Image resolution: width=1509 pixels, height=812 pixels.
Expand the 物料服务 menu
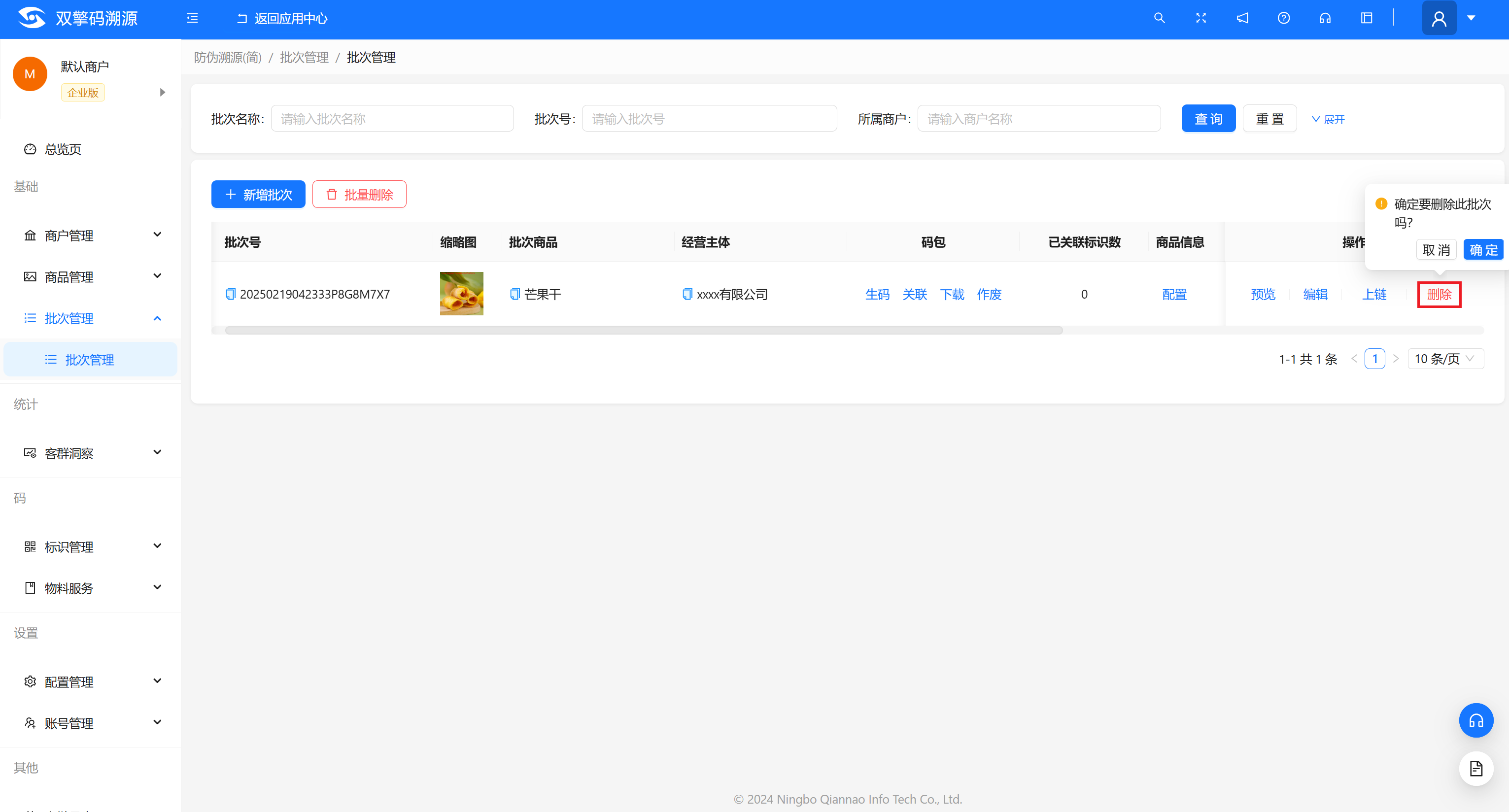[91, 588]
